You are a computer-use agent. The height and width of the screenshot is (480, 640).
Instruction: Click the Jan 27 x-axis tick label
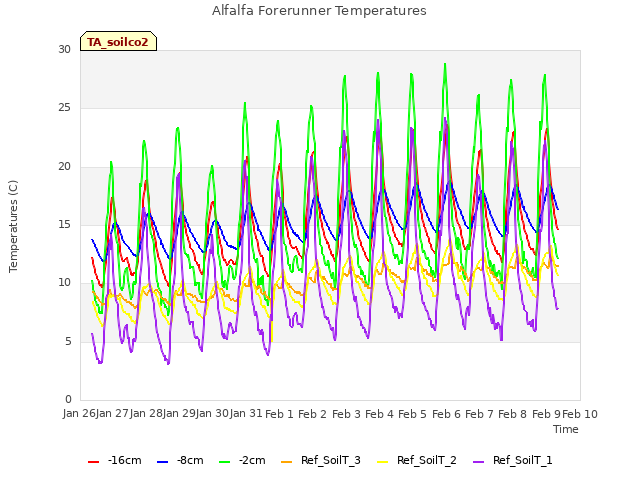point(112,414)
